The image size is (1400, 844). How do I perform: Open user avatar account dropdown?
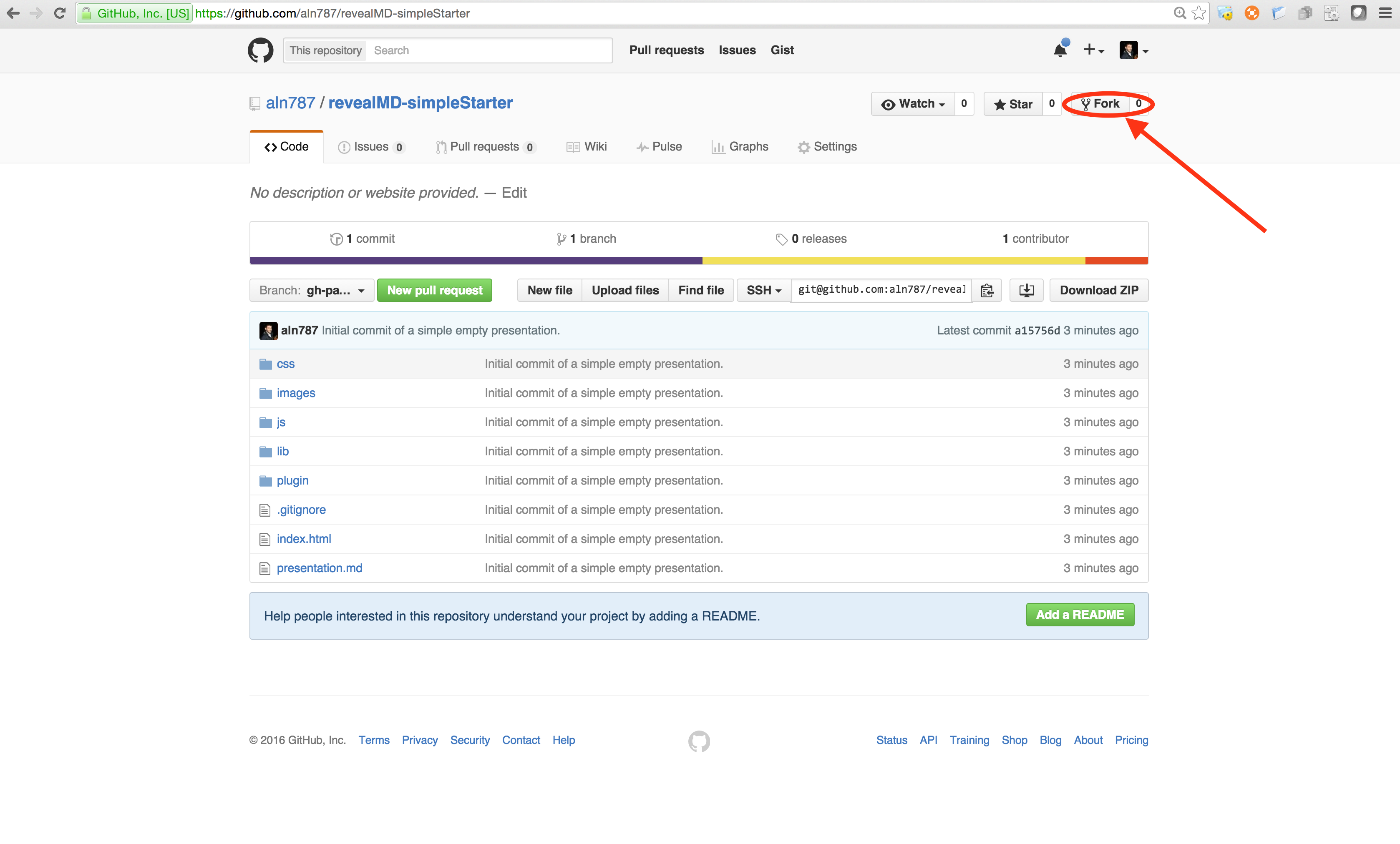(x=1133, y=50)
